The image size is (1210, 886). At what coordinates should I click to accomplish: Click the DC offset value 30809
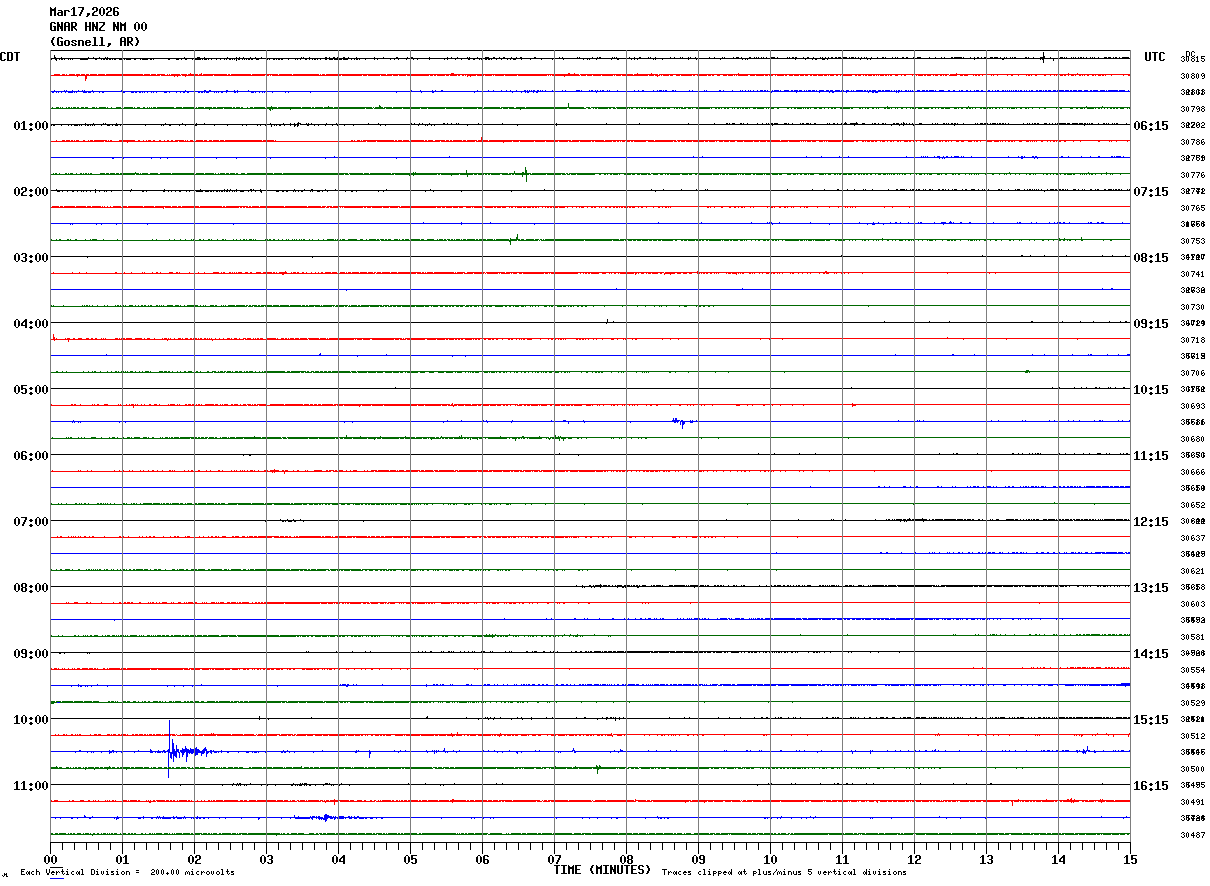[1192, 76]
